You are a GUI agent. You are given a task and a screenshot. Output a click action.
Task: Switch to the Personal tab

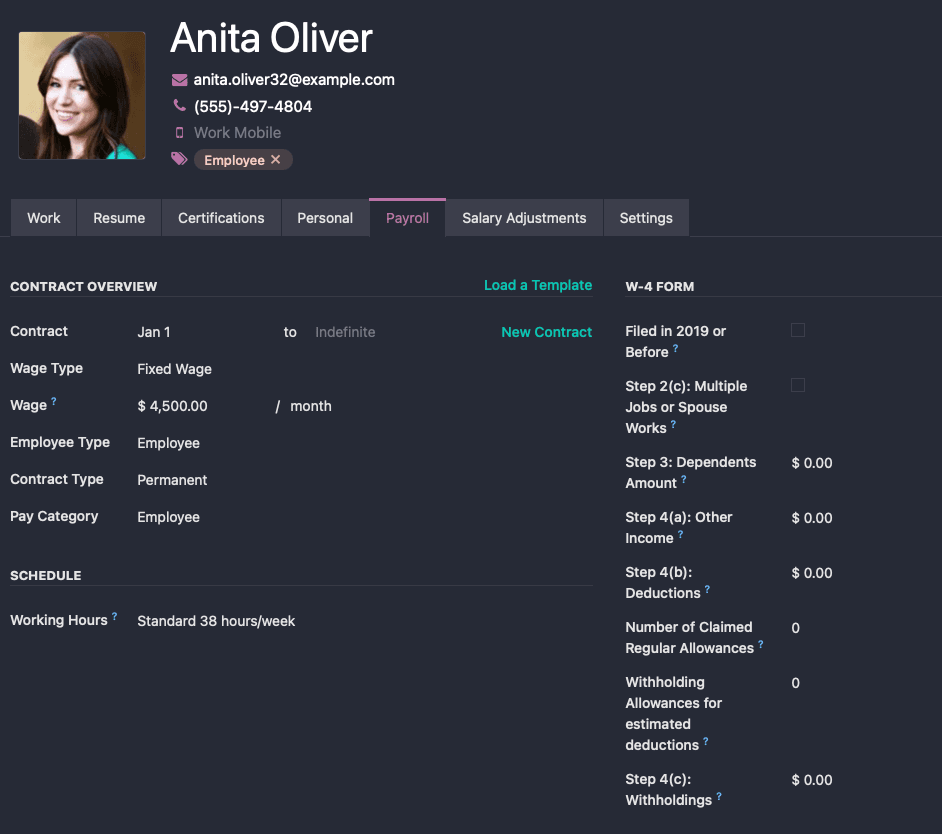point(325,218)
